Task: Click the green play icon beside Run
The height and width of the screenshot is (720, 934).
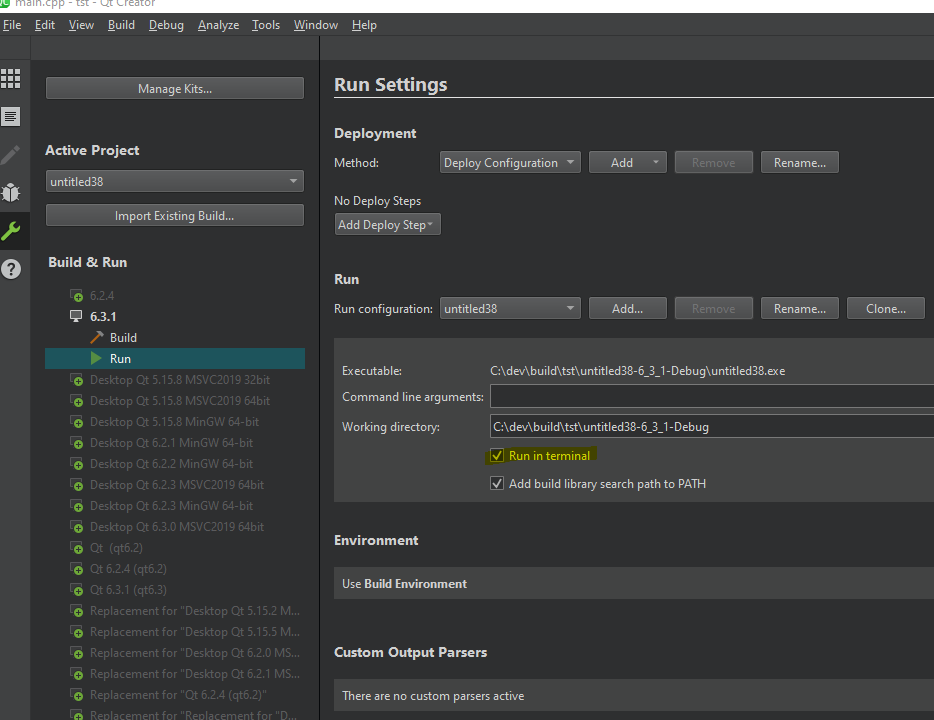Action: (x=96, y=359)
